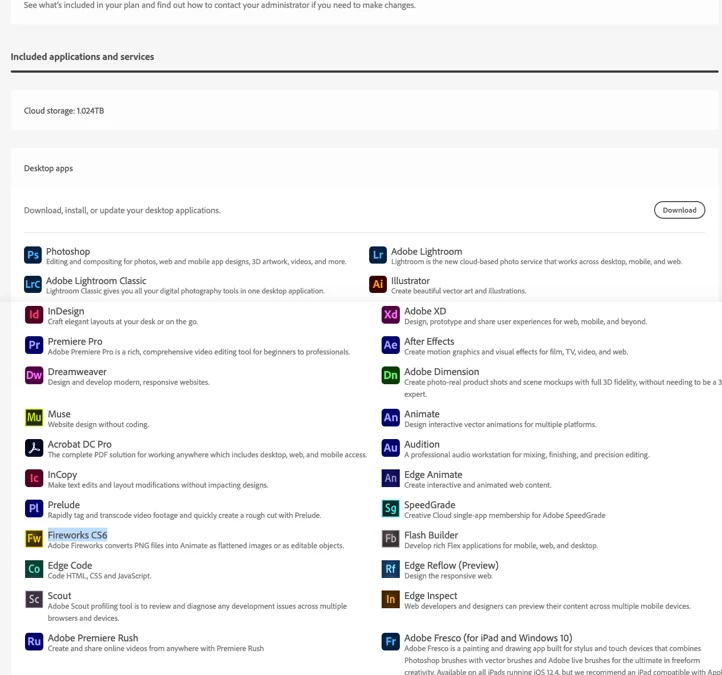
Task: Click the Photoshop app name
Action: click(x=68, y=251)
